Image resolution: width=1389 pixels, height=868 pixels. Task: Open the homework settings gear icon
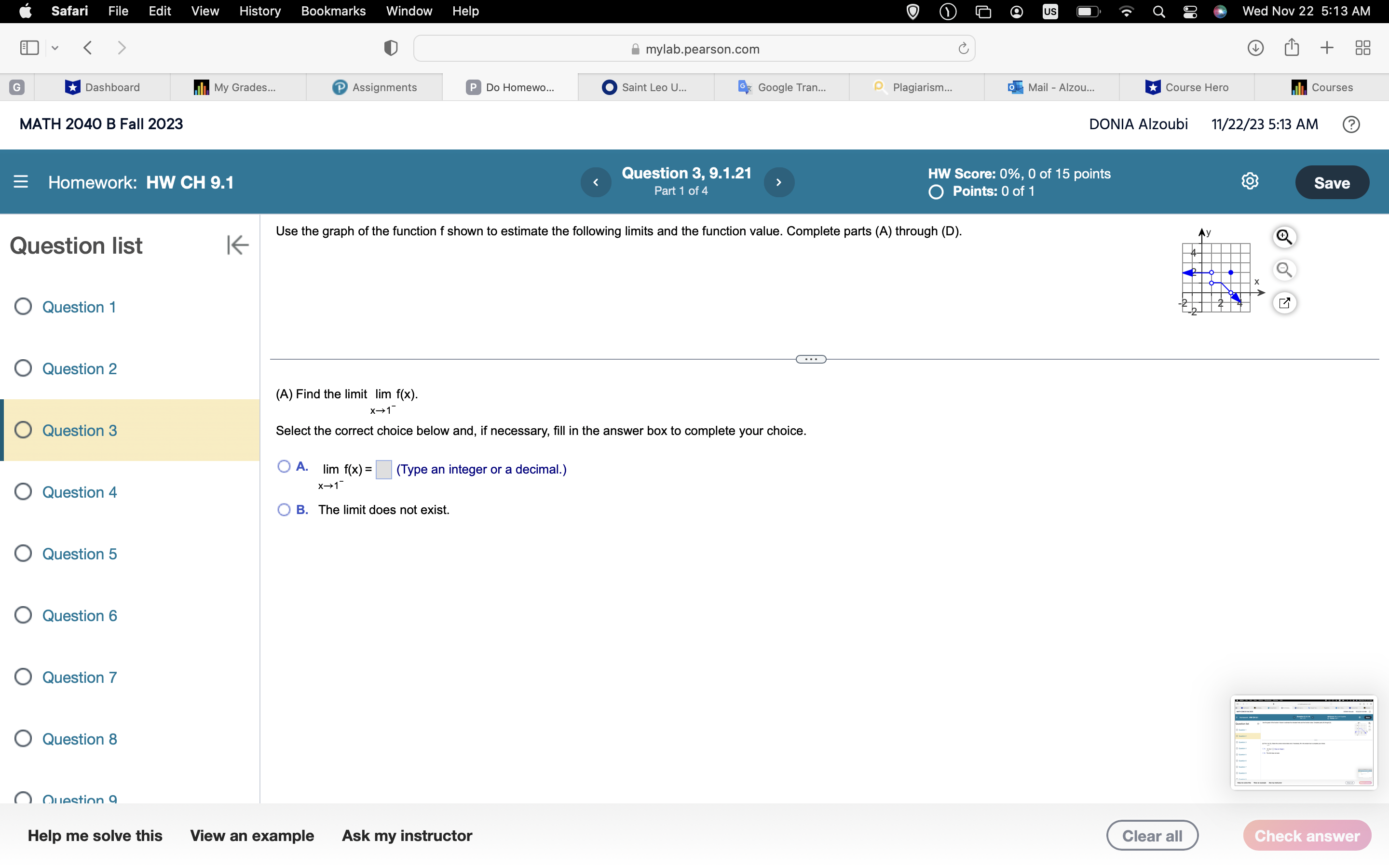coord(1250,181)
